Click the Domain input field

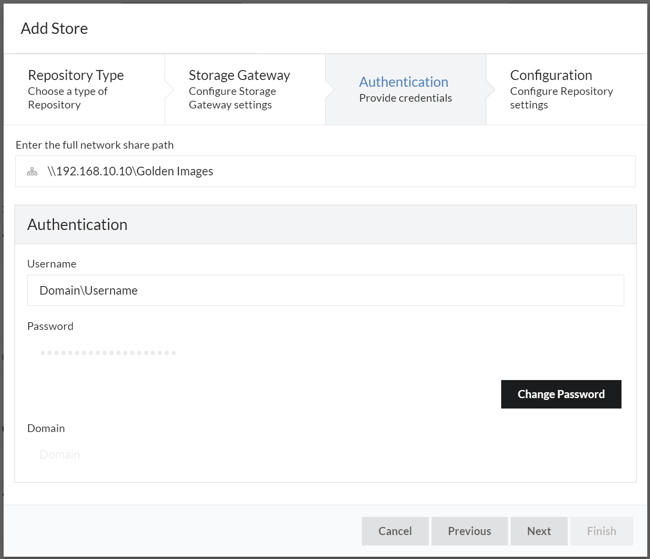tap(200, 454)
